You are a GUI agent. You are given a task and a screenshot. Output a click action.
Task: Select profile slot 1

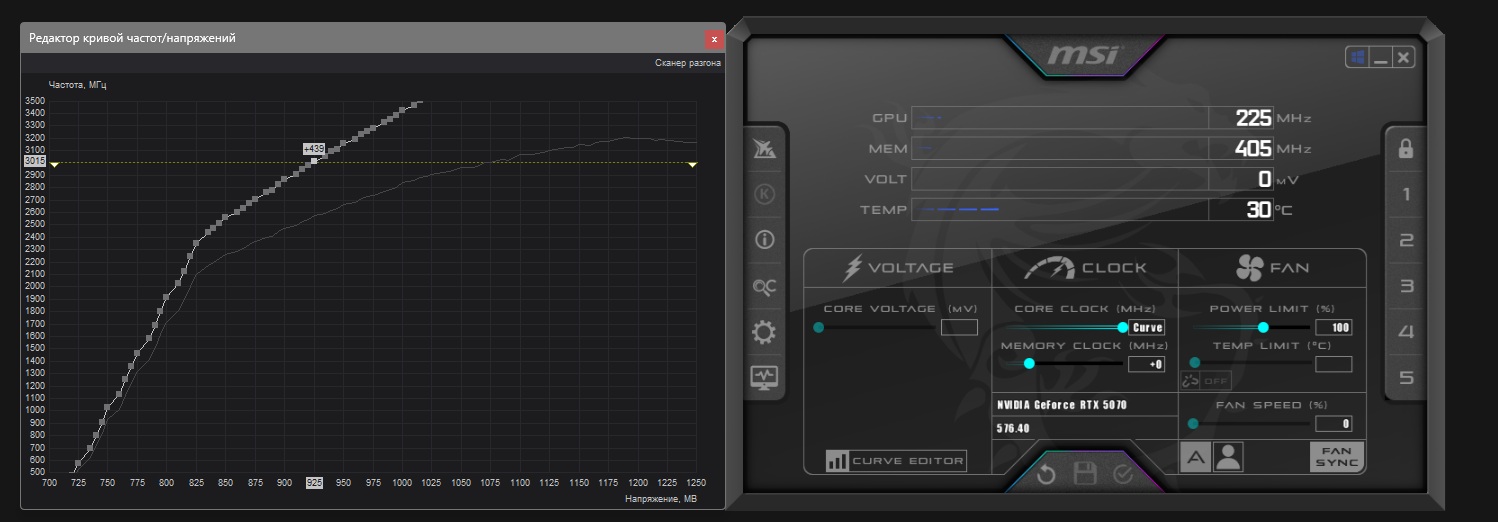[x=1406, y=194]
